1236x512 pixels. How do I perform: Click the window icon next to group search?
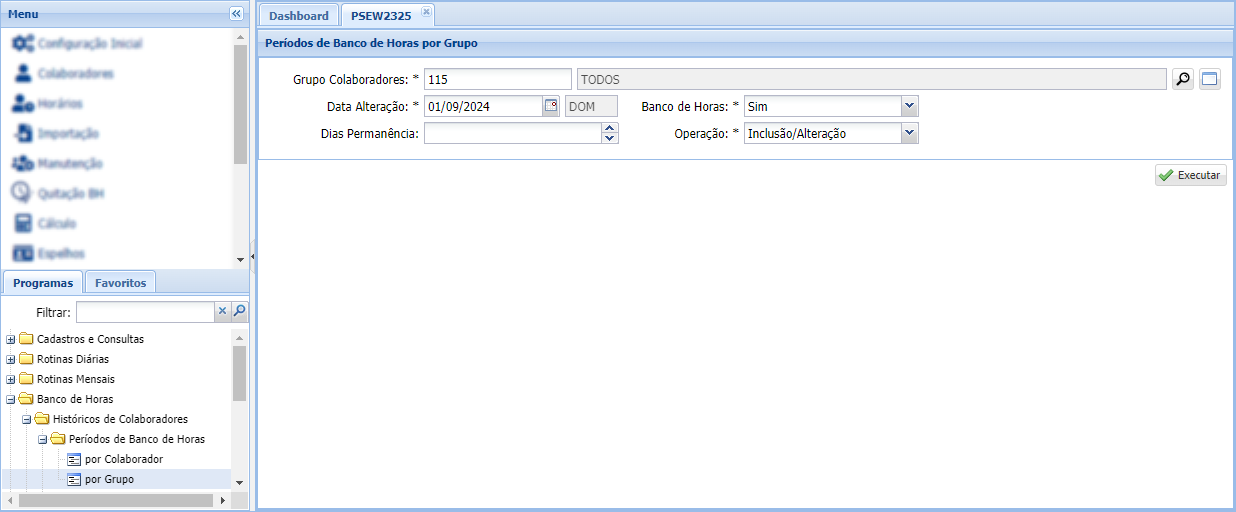1210,80
